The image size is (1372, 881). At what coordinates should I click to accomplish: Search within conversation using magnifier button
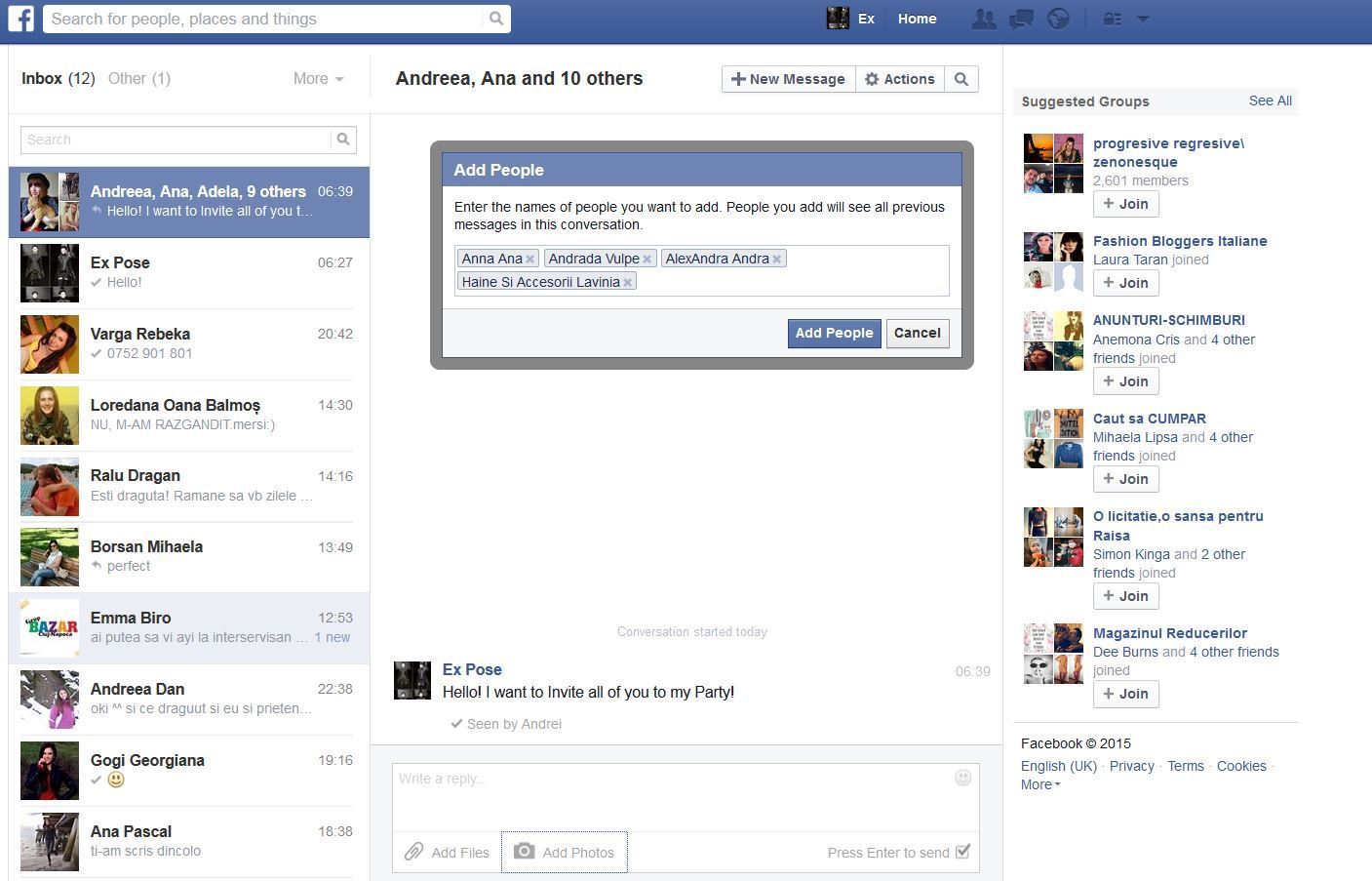961,79
